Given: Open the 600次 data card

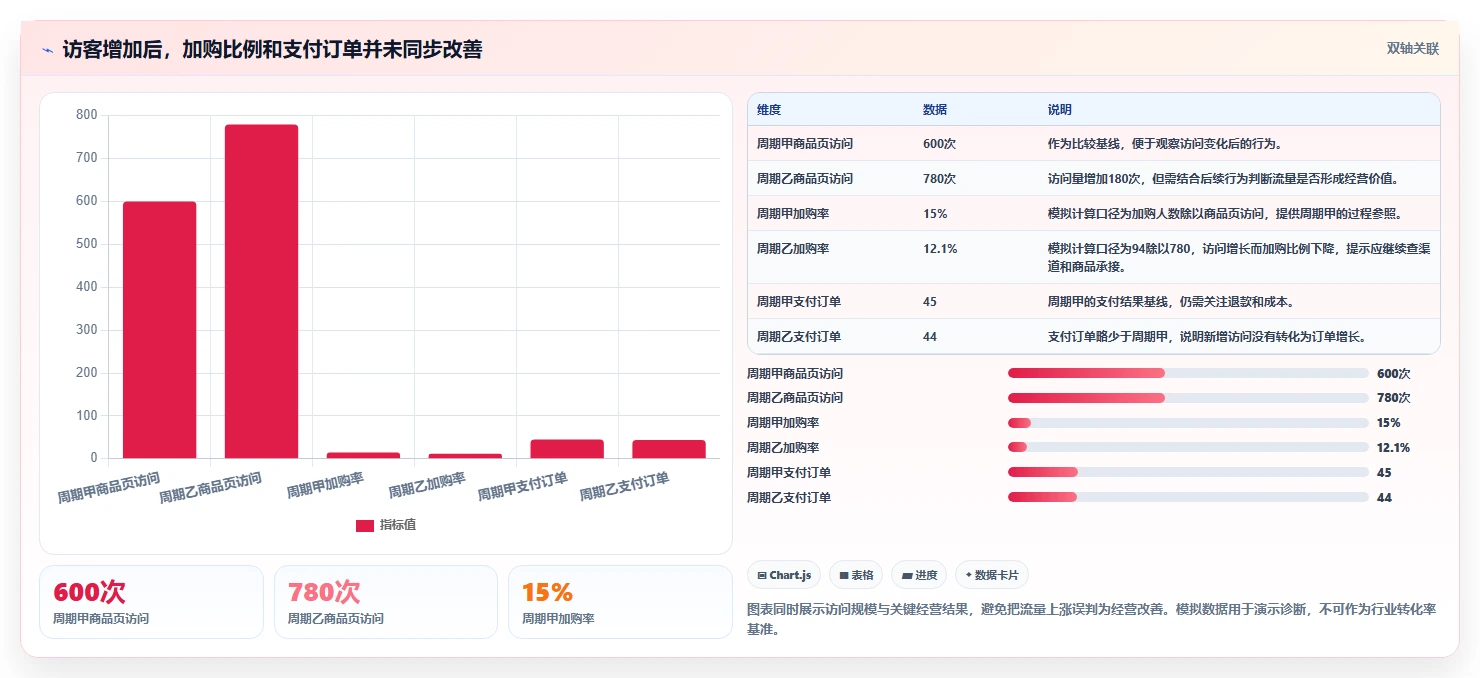Looking at the screenshot, I should [x=151, y=602].
